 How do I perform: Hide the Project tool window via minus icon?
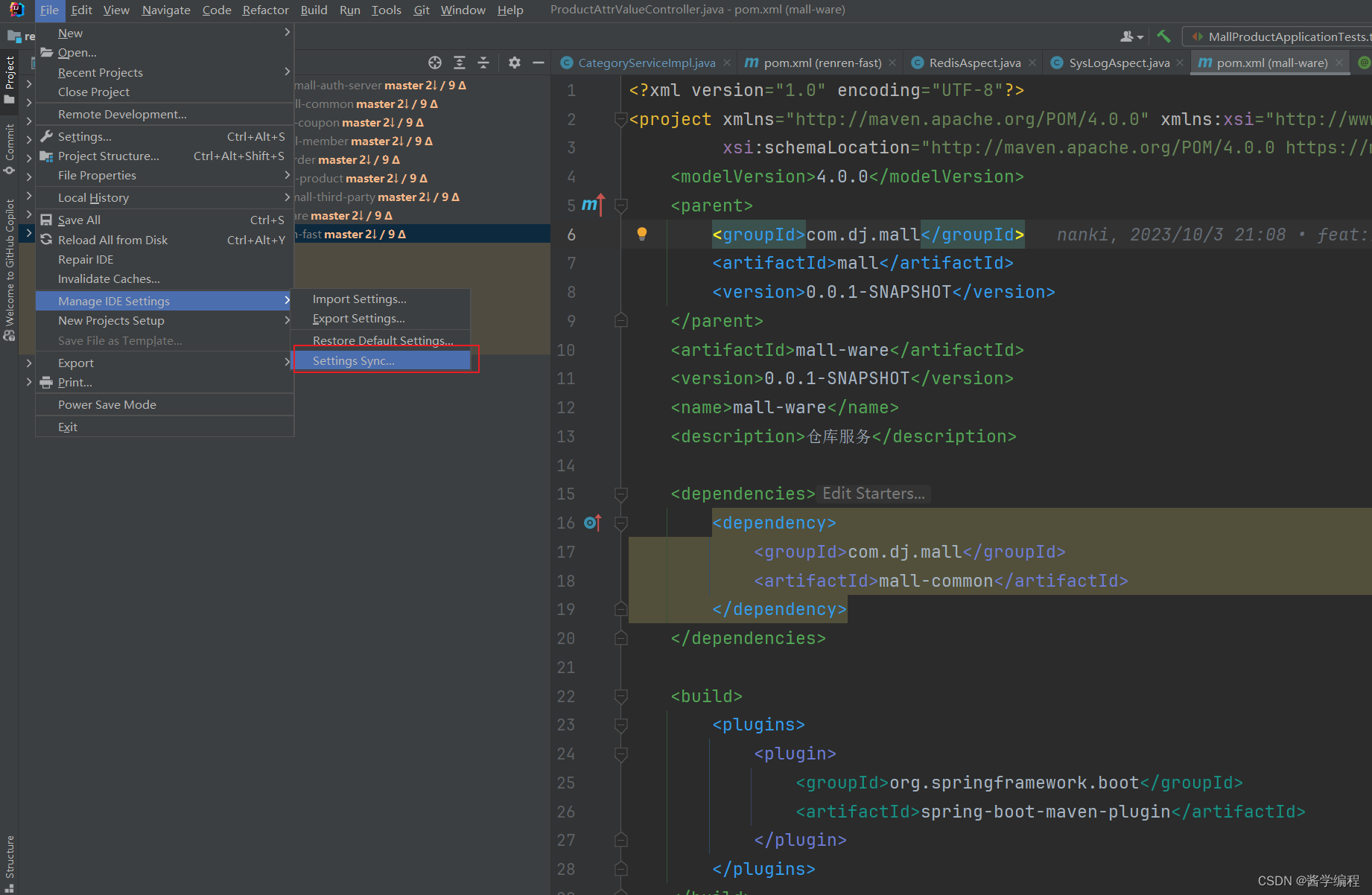pyautogui.click(x=539, y=63)
